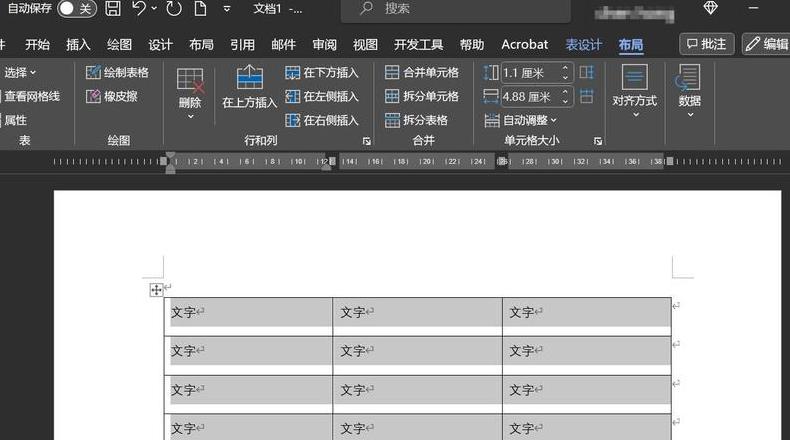Open the 帮助 (Help) tab
The width and height of the screenshot is (790, 440).
point(472,44)
